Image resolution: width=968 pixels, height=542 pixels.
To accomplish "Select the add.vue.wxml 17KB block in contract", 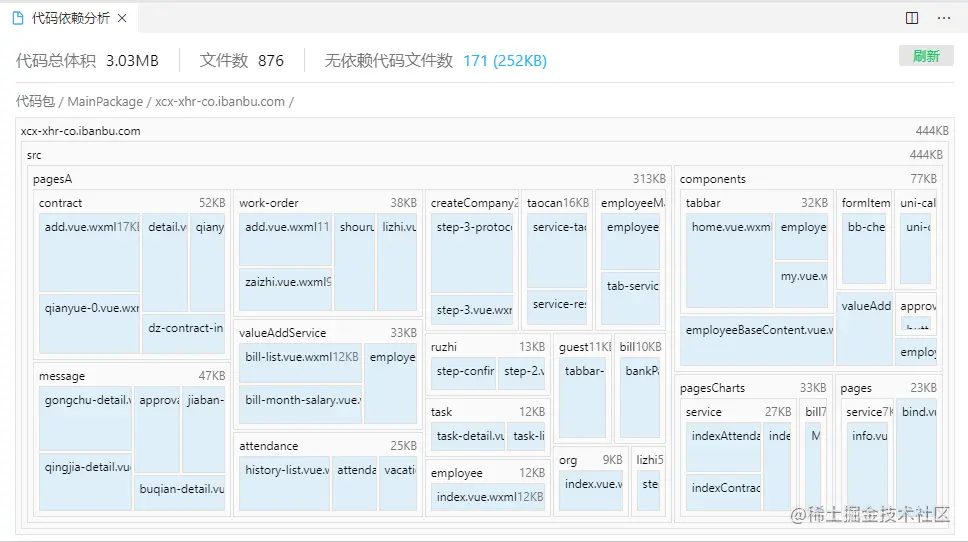I will (x=90, y=252).
